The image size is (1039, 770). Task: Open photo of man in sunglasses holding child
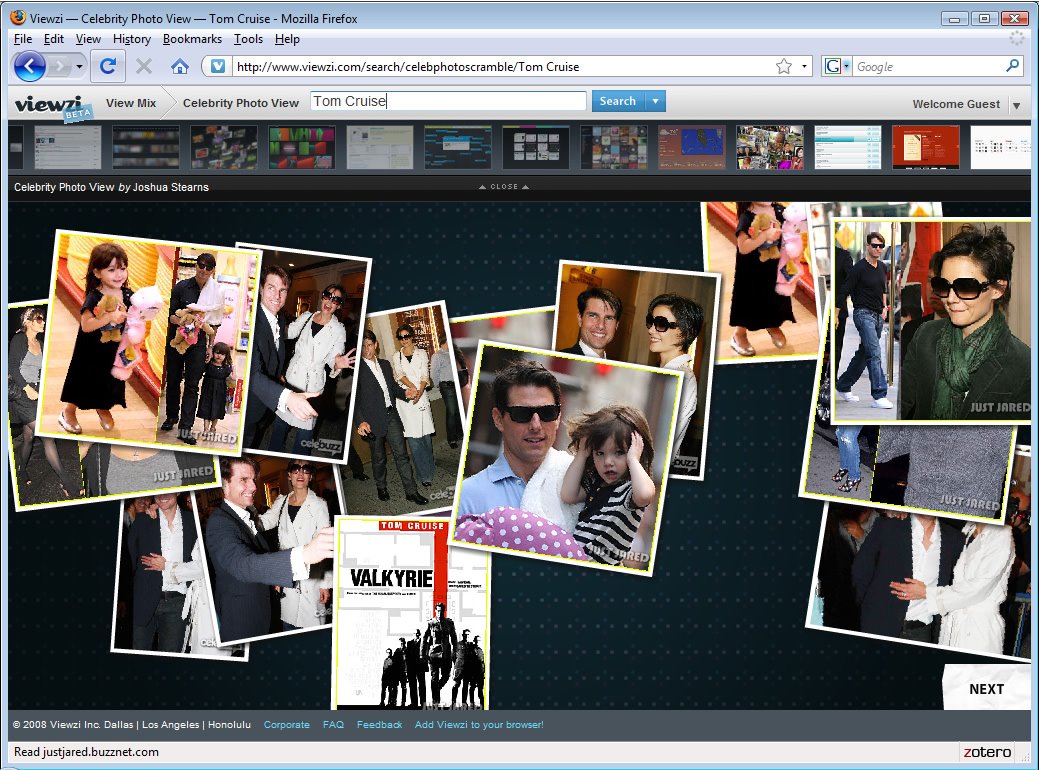tap(569, 457)
